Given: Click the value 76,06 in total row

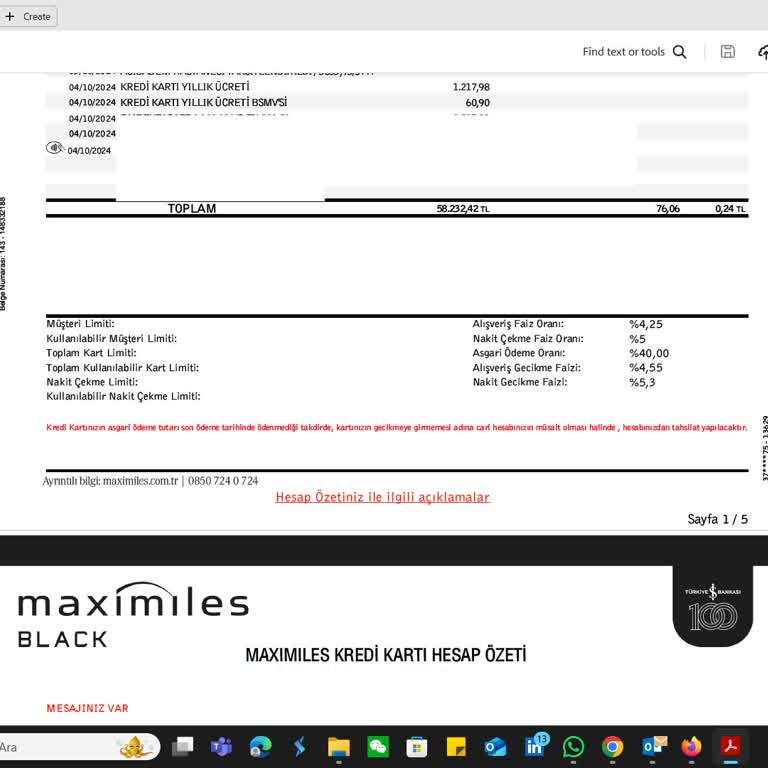Looking at the screenshot, I should (x=668, y=209).
